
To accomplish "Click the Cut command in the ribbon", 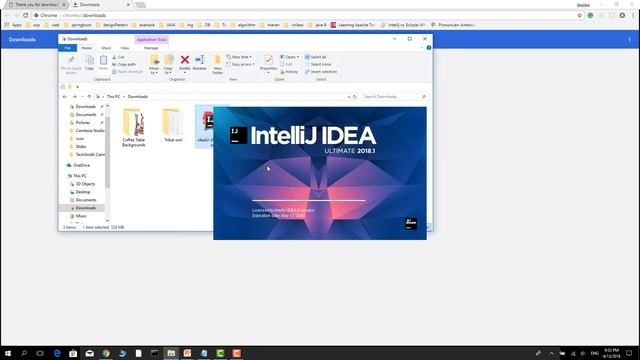I will click(x=118, y=57).
